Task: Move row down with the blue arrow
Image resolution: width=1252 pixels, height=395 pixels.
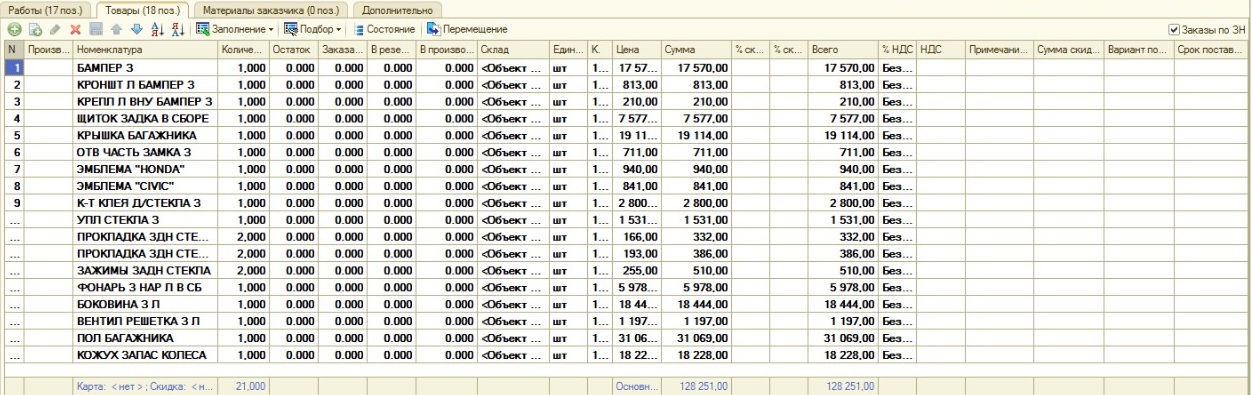Action: (x=137, y=30)
